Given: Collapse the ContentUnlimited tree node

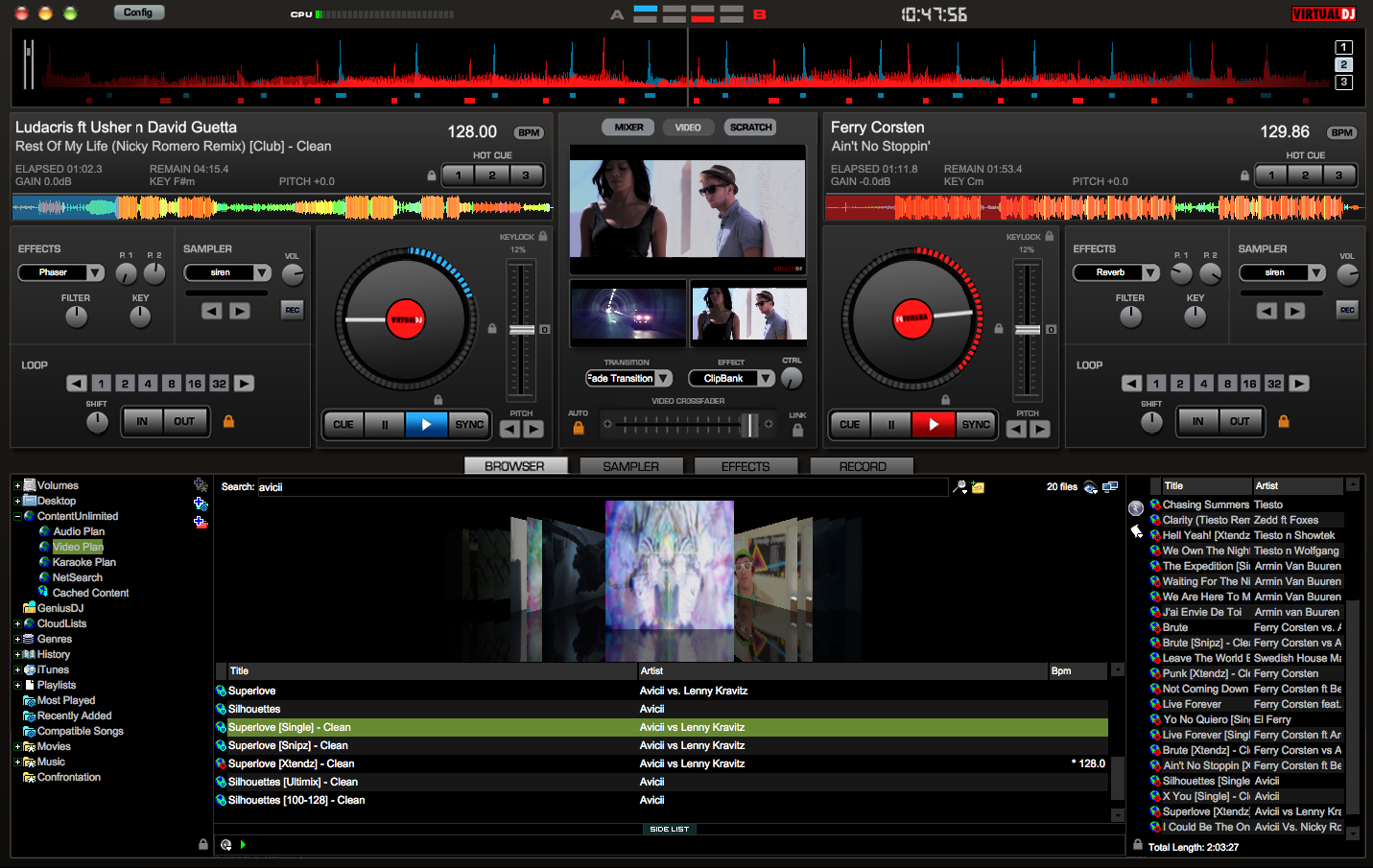Looking at the screenshot, I should (17, 516).
